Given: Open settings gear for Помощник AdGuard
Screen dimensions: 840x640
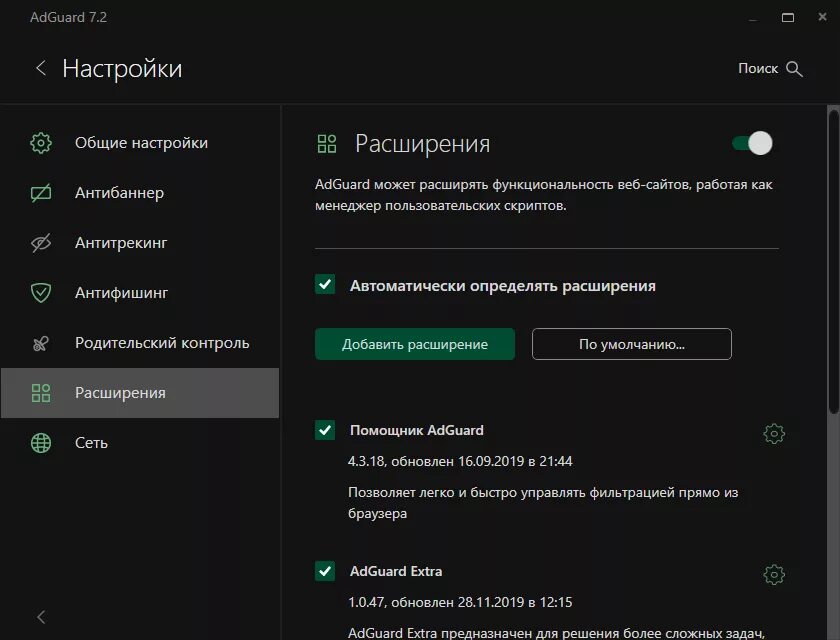Looking at the screenshot, I should click(x=774, y=434).
